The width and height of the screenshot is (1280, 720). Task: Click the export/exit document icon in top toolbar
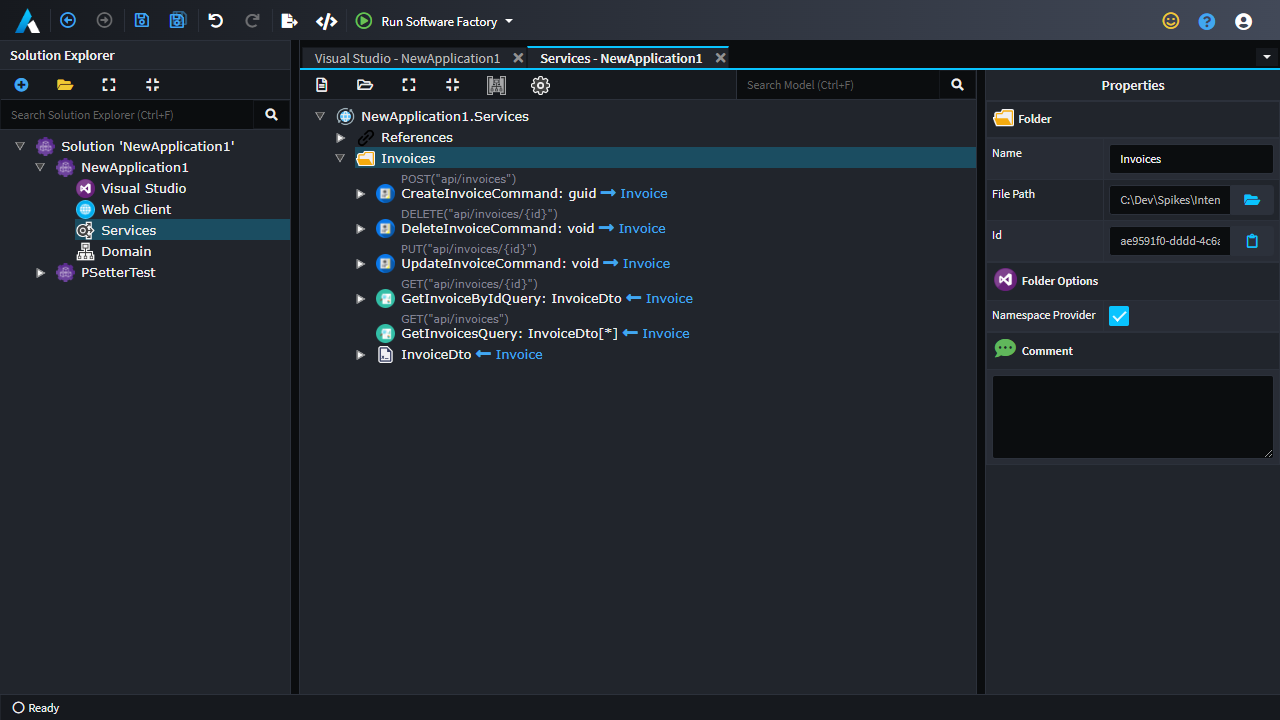pyautogui.click(x=290, y=21)
